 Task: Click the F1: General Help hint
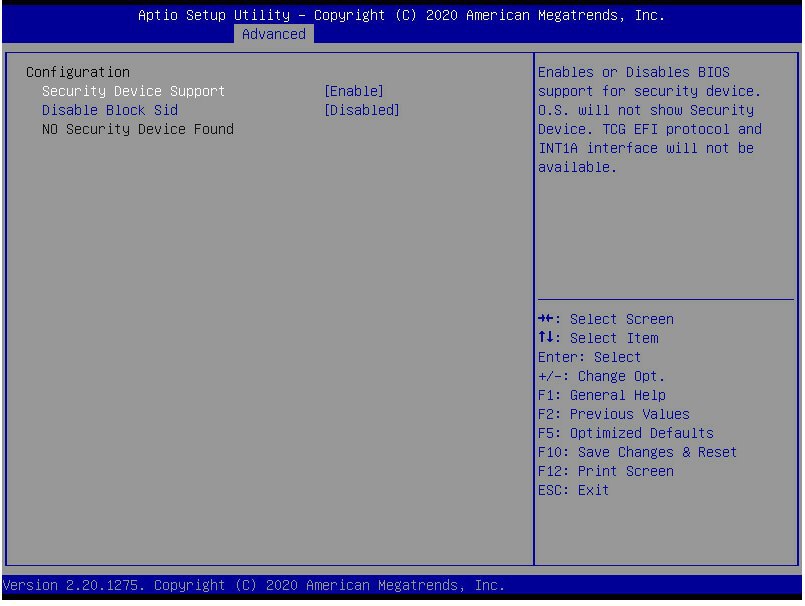point(602,395)
